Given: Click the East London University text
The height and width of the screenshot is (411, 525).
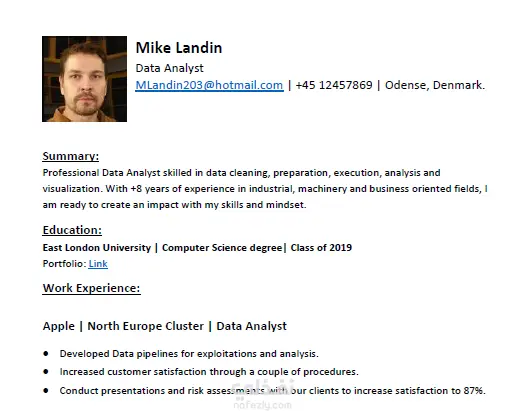Looking at the screenshot, I should 97,248.
